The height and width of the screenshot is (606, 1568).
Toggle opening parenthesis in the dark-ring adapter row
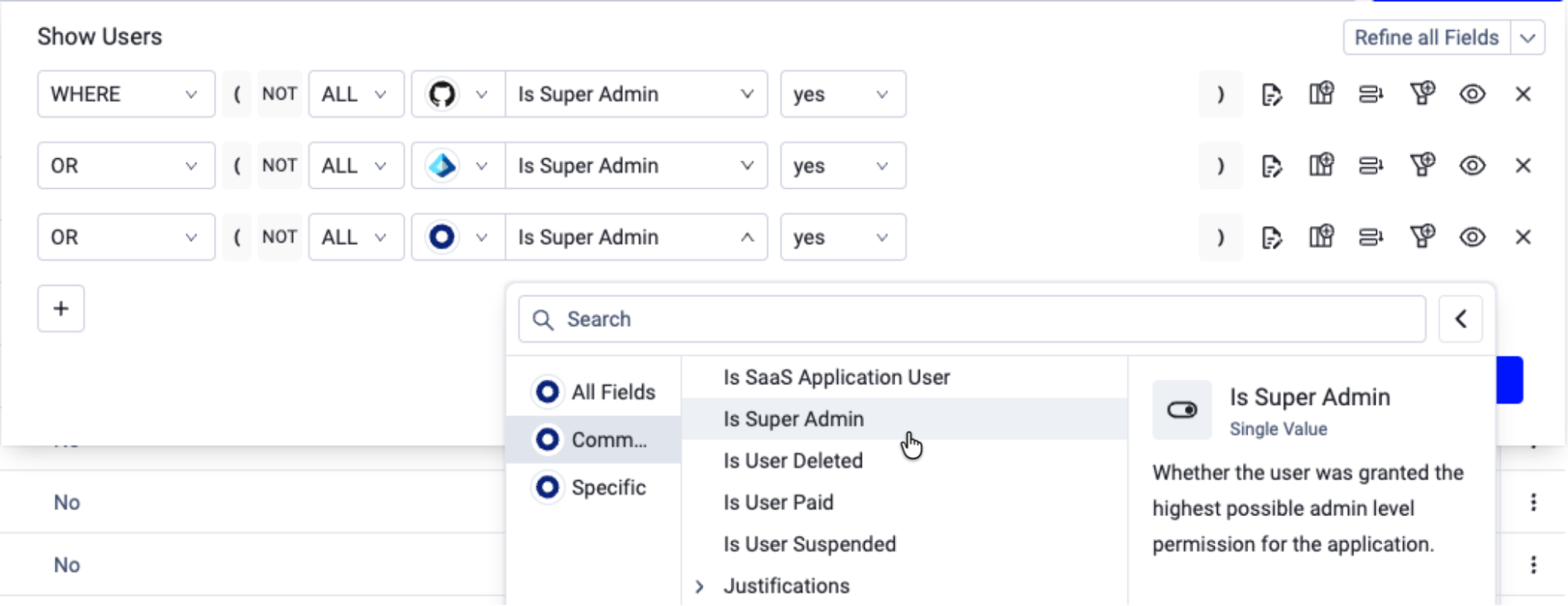click(237, 237)
